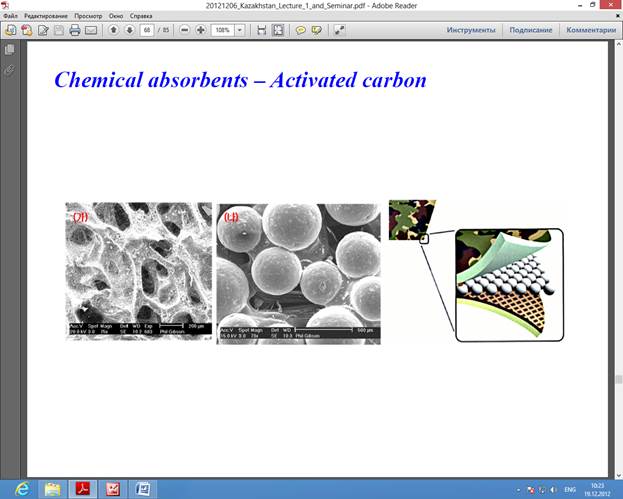Open the Просмотр menu

[88, 17]
